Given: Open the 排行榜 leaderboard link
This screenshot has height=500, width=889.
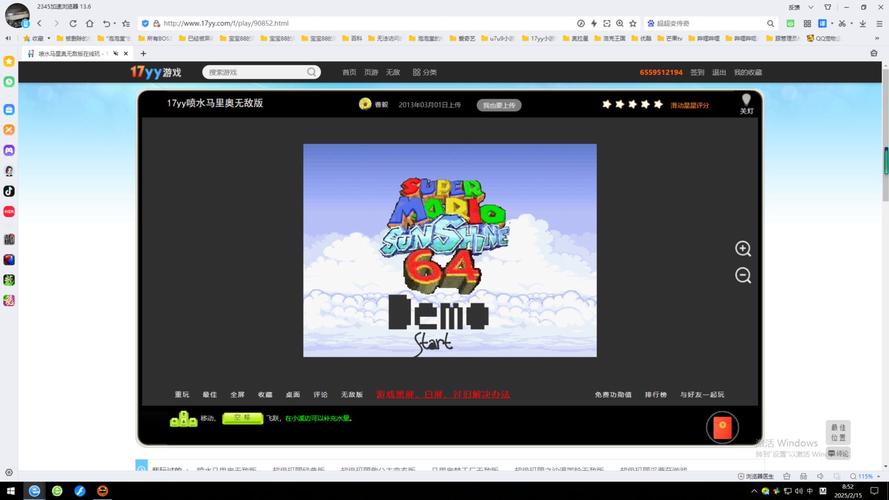Looking at the screenshot, I should 655,394.
